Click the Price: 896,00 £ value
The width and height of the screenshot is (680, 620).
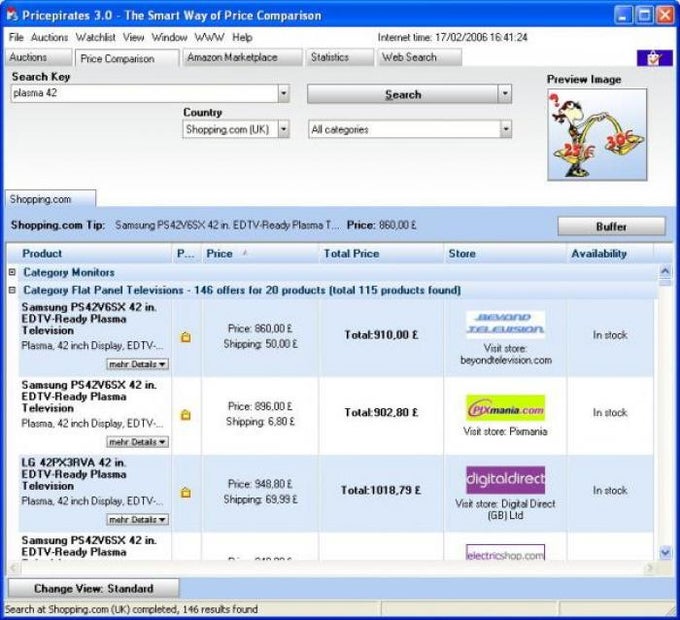(260, 406)
